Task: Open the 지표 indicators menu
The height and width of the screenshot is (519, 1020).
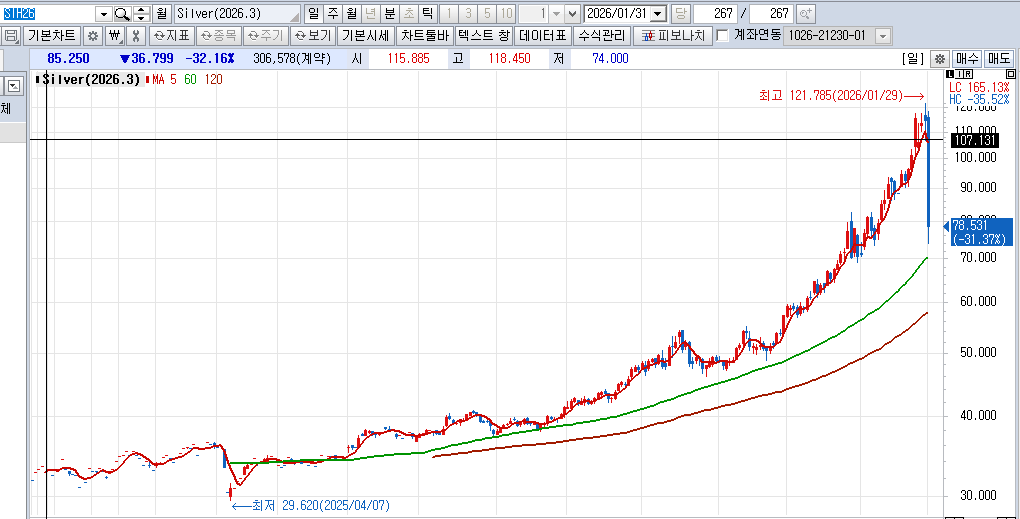Action: (171, 36)
